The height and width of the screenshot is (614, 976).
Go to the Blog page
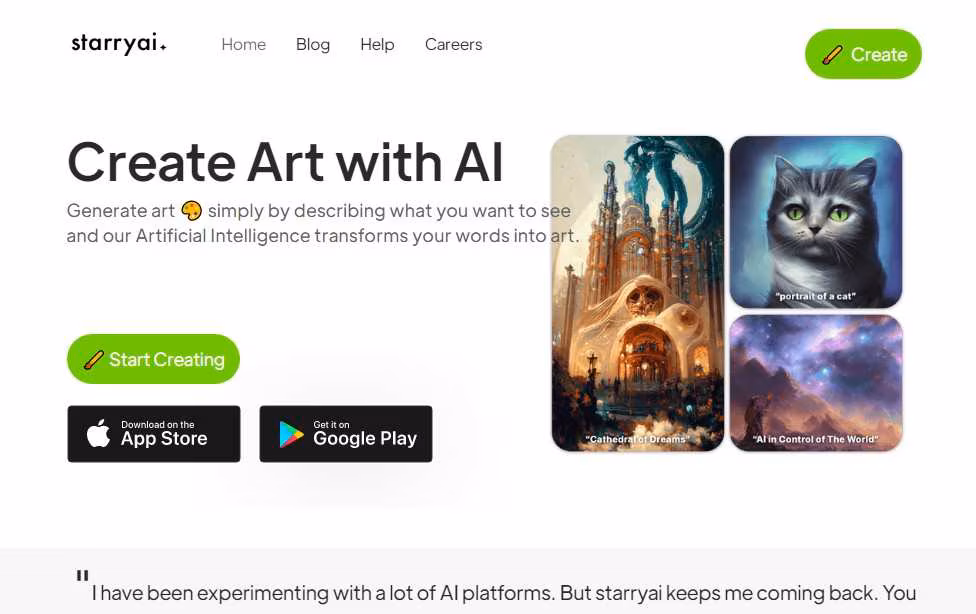(313, 44)
